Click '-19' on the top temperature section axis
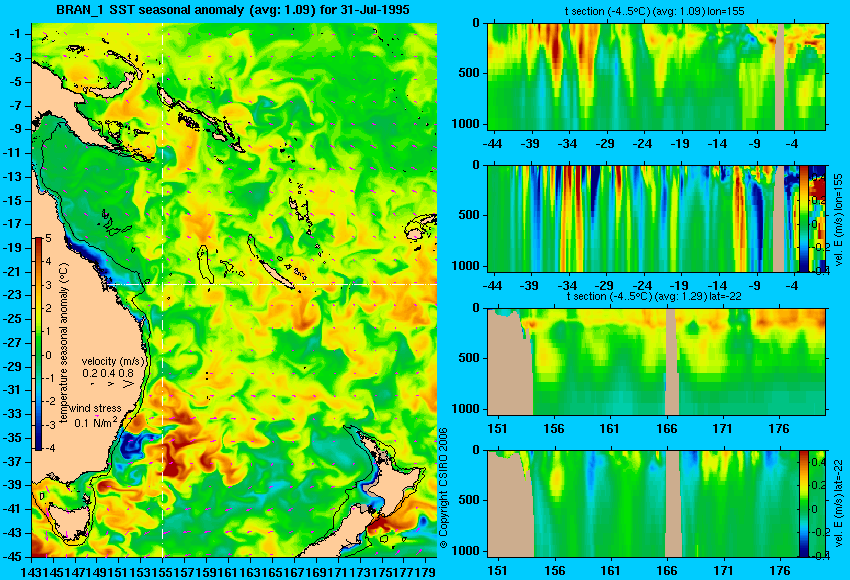 point(679,144)
